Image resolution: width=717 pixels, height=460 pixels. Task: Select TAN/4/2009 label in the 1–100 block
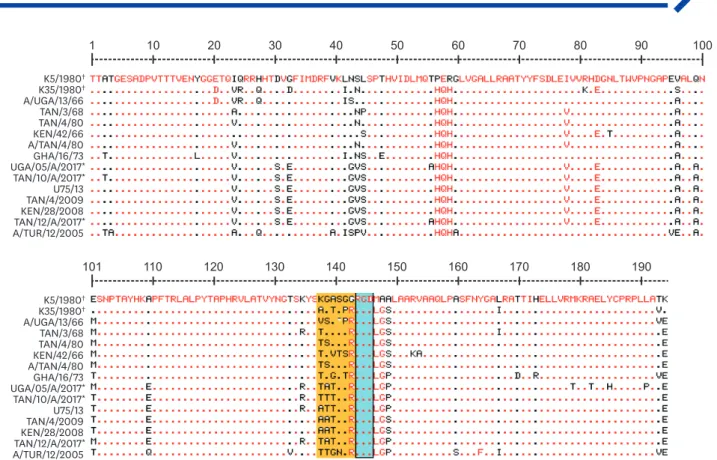click(x=55, y=200)
